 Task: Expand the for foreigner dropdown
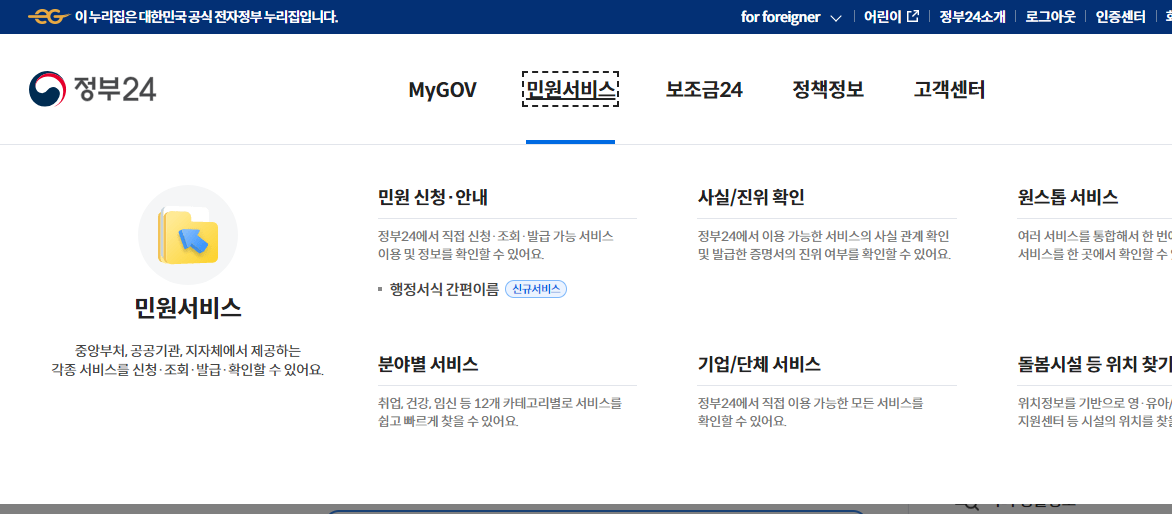click(792, 16)
